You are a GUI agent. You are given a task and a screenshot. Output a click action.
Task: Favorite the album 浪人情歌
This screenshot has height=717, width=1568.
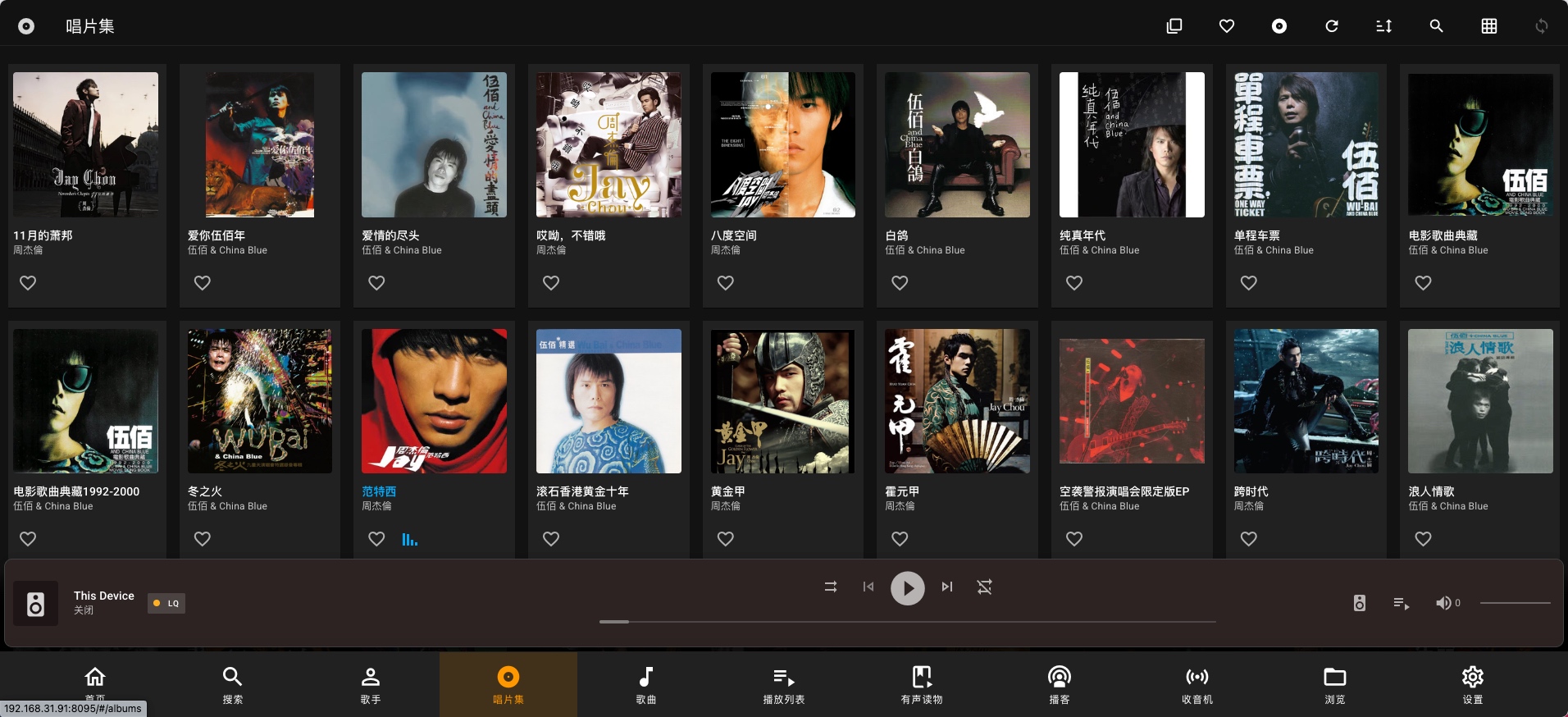pyautogui.click(x=1423, y=539)
